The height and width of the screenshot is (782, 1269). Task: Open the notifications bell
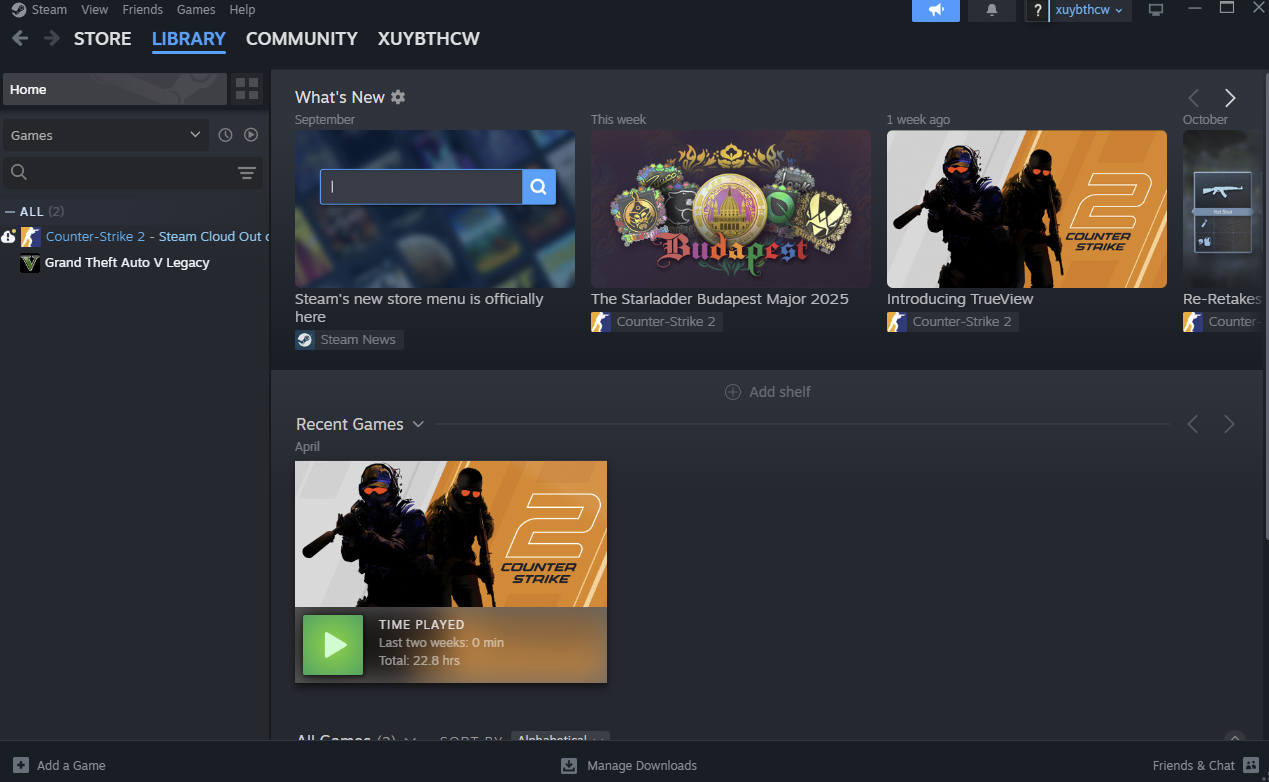point(991,10)
